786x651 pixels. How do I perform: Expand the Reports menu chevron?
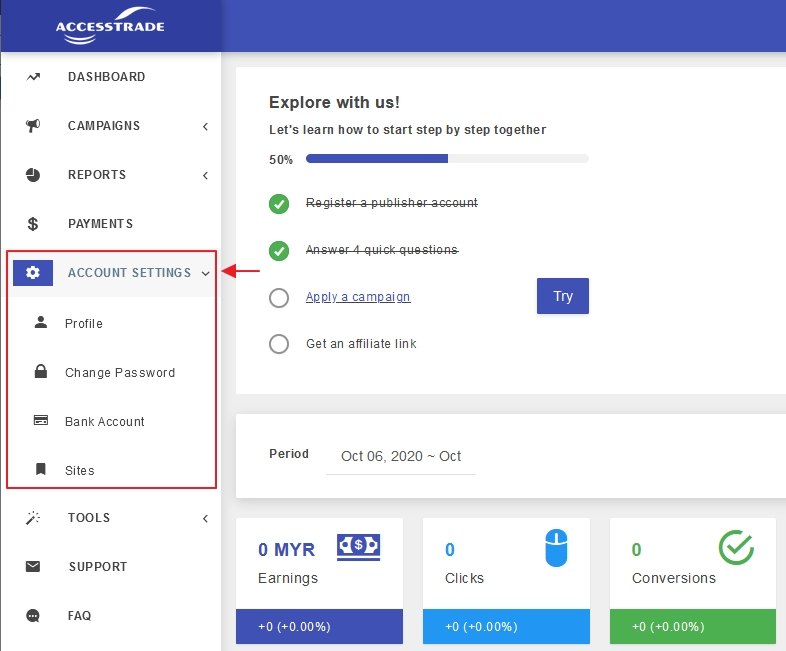pyautogui.click(x=206, y=175)
